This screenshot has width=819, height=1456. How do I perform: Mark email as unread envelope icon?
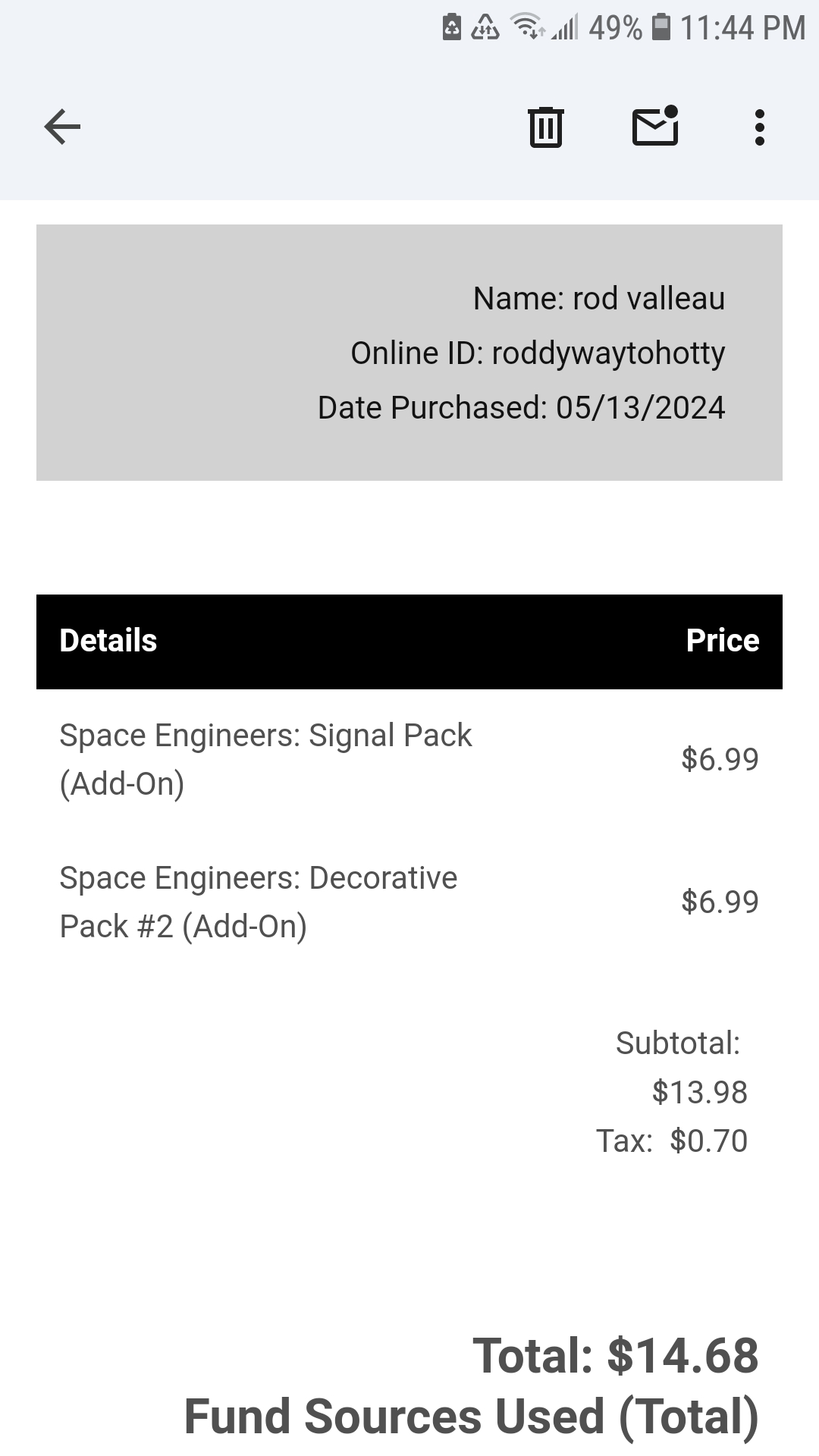pos(655,125)
